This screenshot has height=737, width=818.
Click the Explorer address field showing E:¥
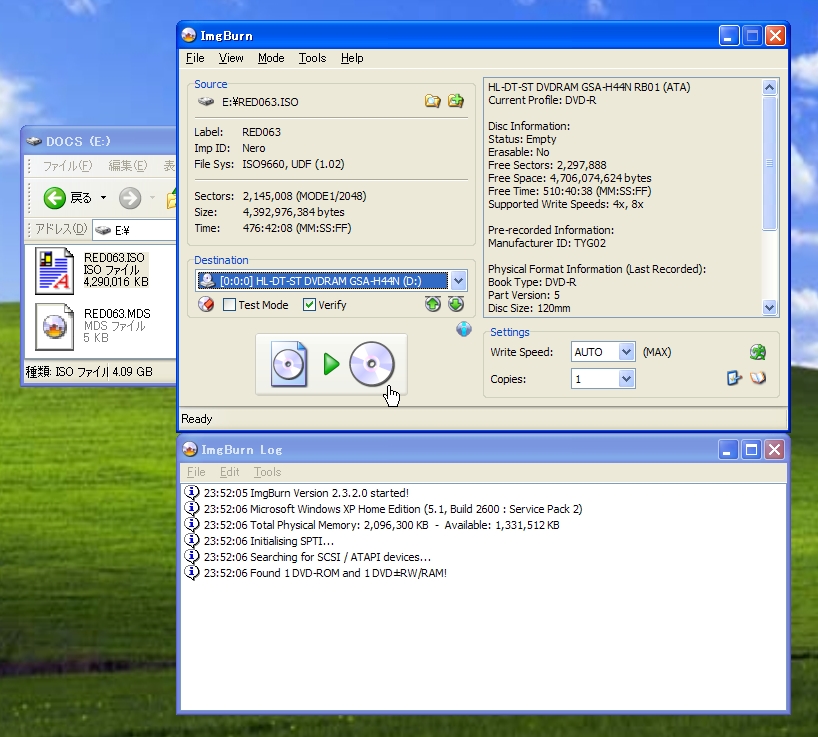135,230
